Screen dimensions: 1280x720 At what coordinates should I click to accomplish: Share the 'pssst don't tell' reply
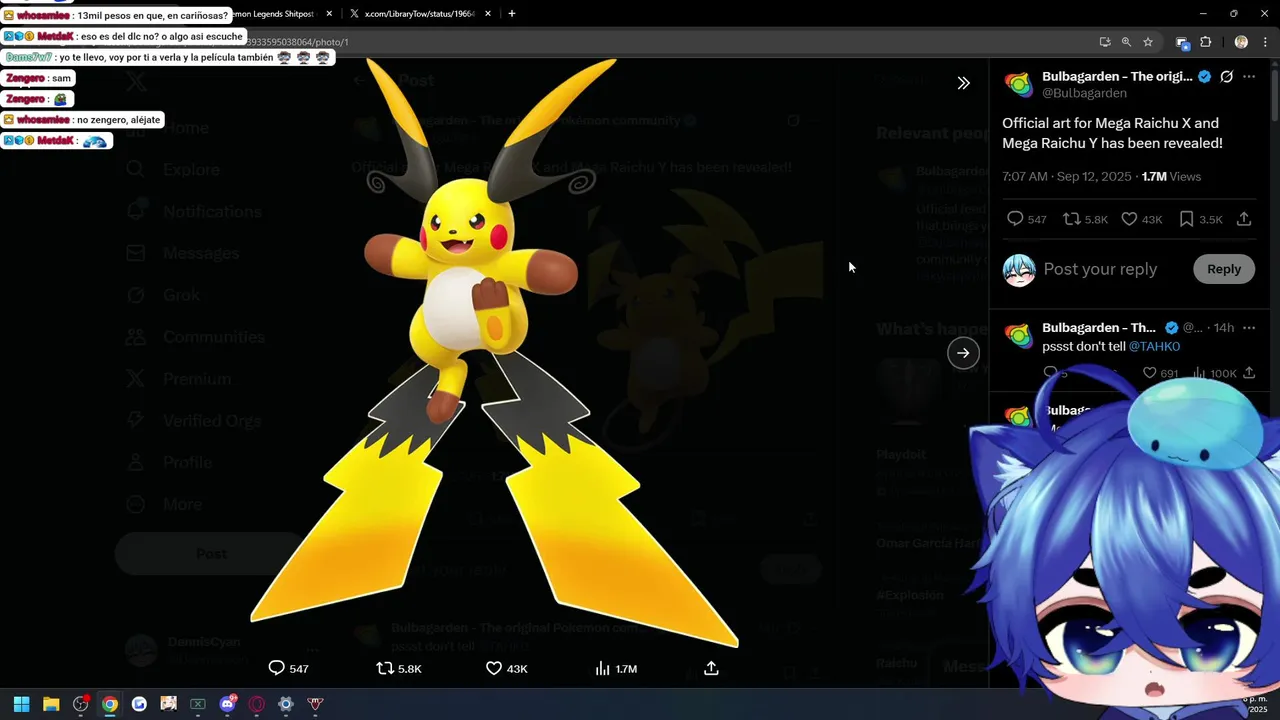pyautogui.click(x=1250, y=373)
